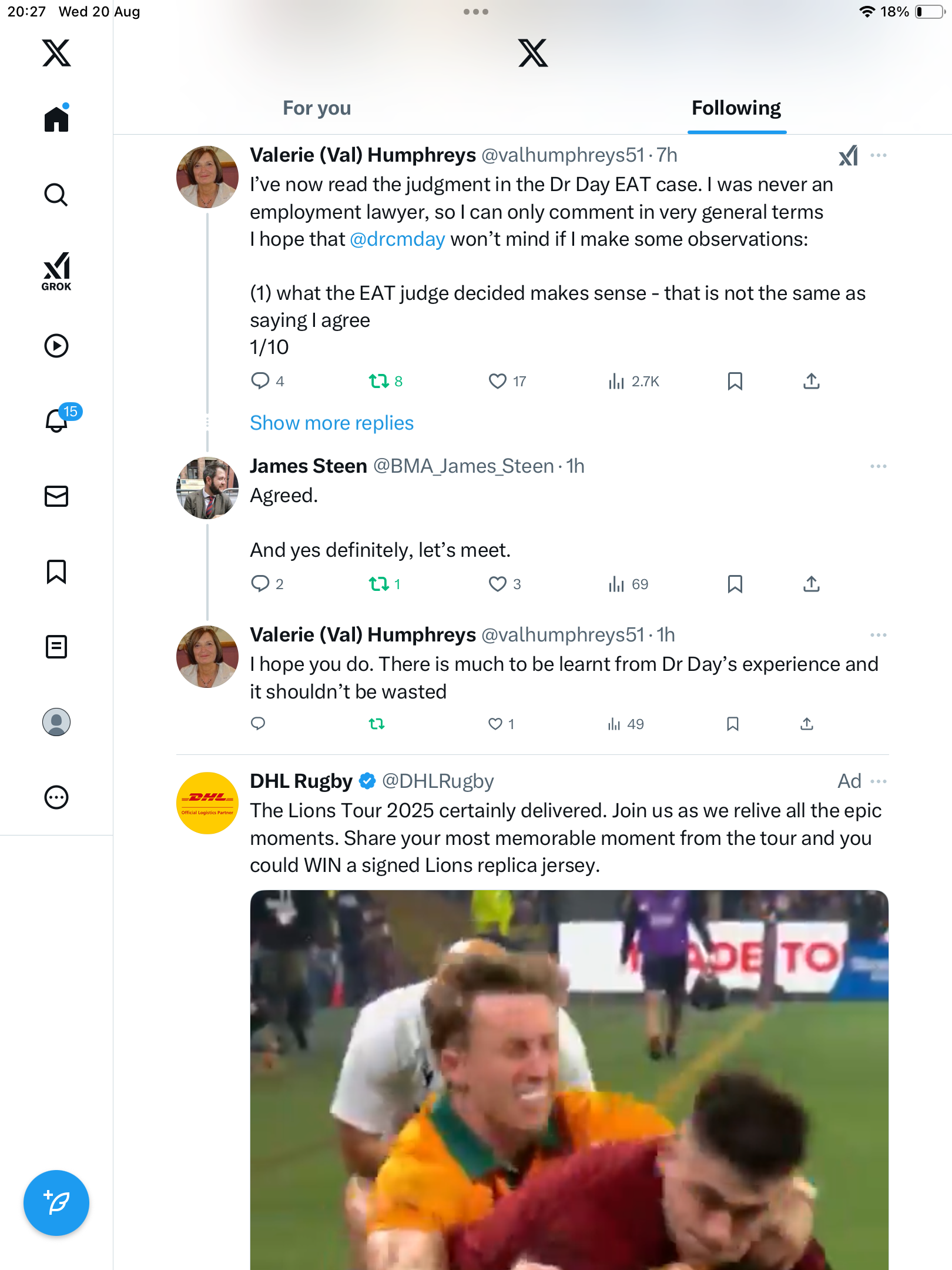Open Grok from the sidebar
This screenshot has width=952, height=1270.
(x=56, y=271)
